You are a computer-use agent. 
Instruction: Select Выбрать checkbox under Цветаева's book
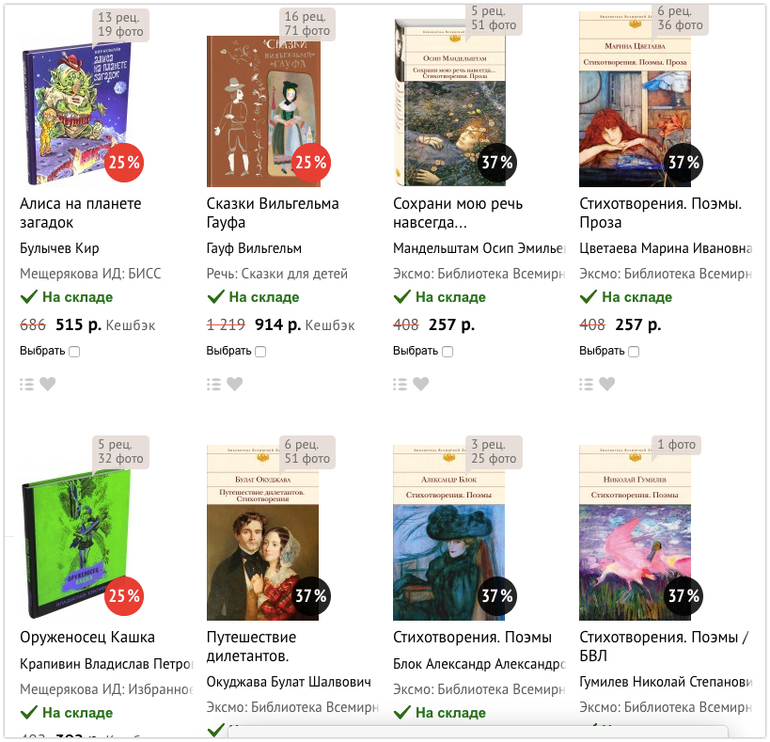634,352
